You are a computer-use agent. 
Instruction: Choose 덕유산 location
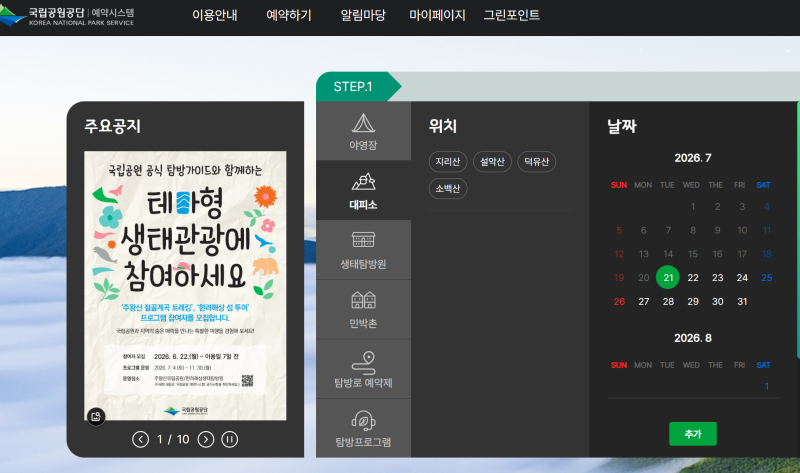pyautogui.click(x=537, y=162)
